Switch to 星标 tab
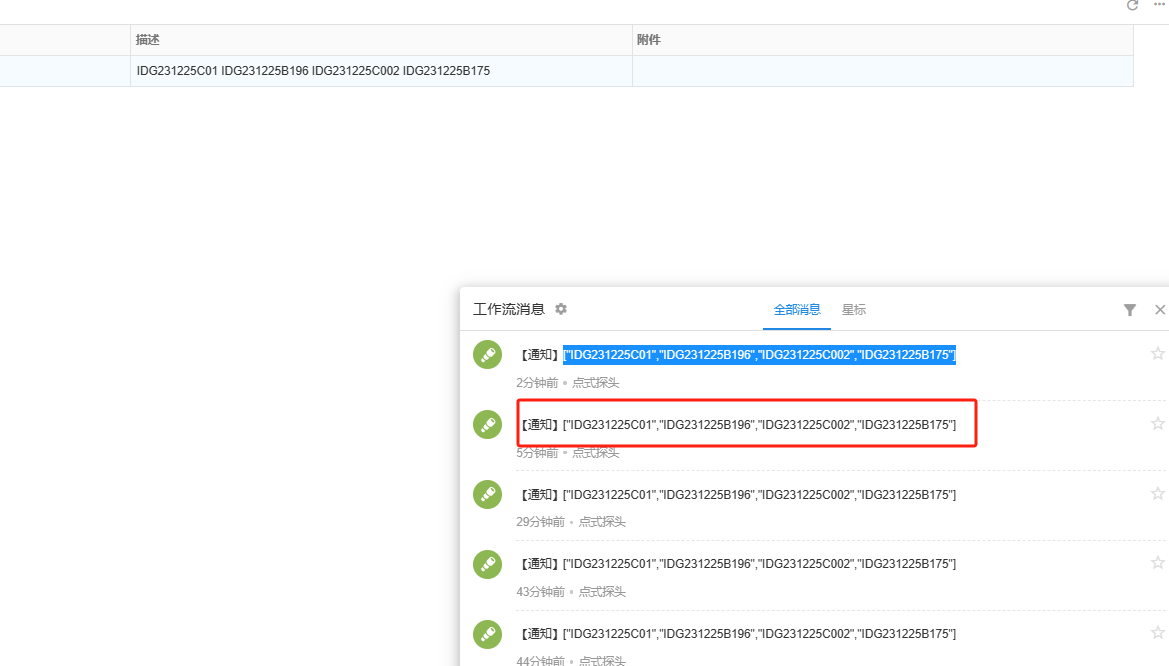 point(854,310)
